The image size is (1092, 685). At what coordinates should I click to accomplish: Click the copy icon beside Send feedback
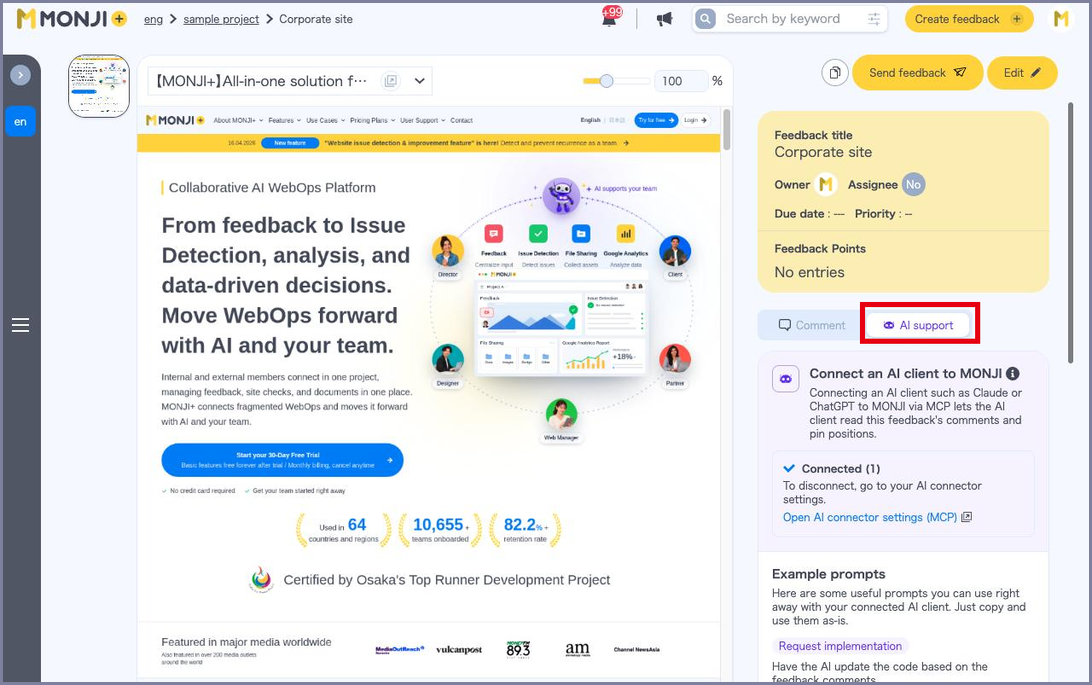click(x=834, y=72)
